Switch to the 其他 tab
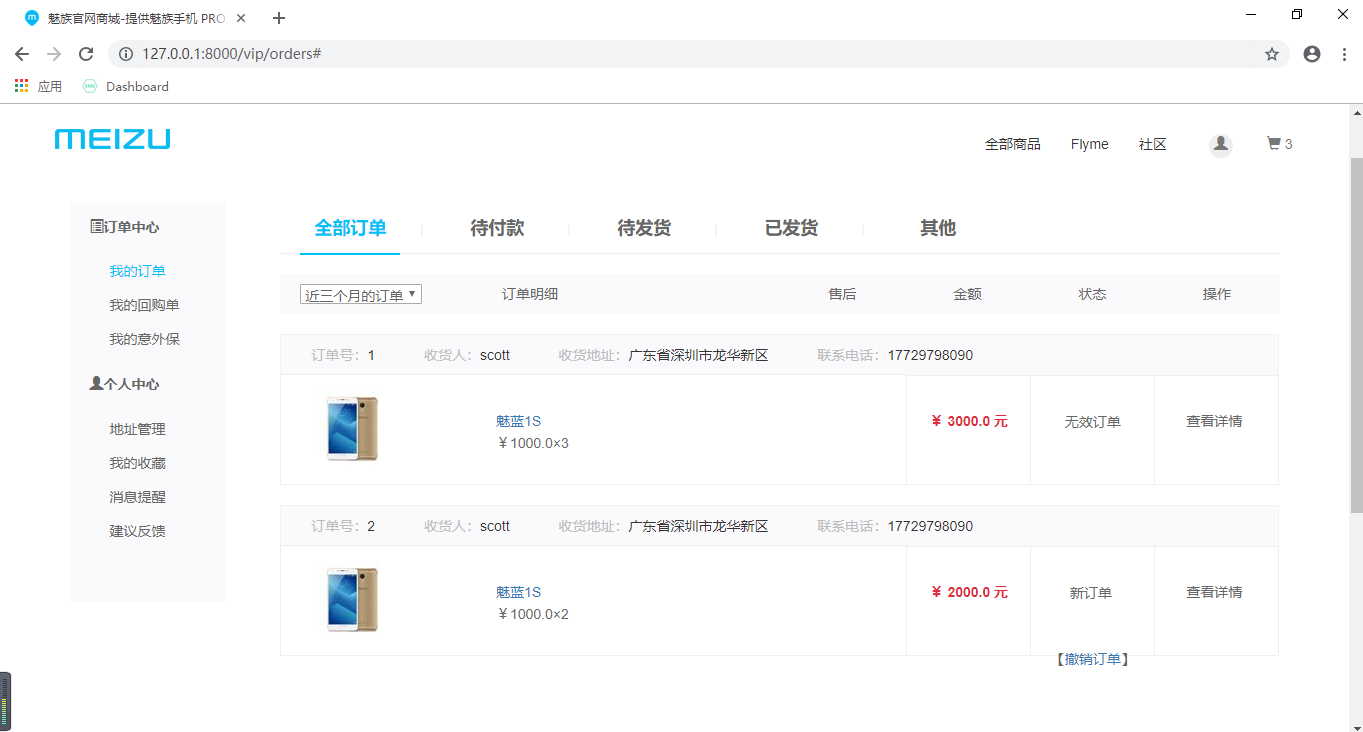 tap(938, 228)
